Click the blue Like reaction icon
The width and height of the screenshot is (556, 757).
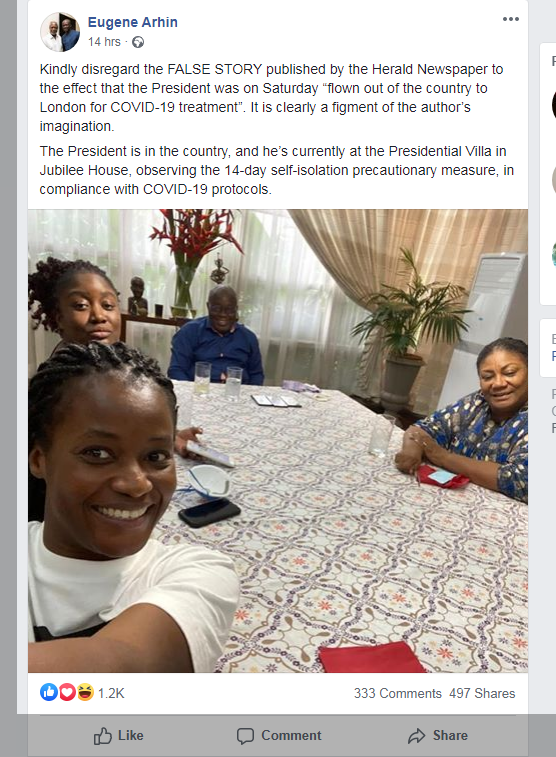pyautogui.click(x=49, y=692)
